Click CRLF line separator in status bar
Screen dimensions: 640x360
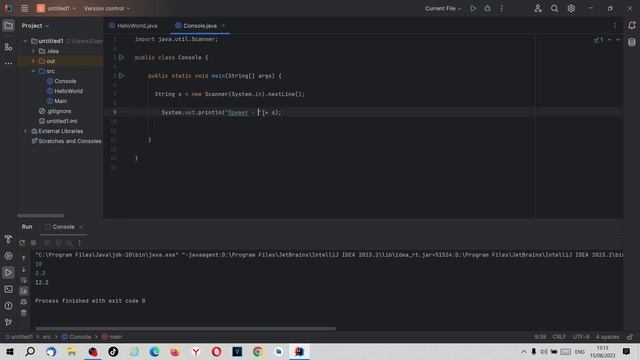(559, 337)
